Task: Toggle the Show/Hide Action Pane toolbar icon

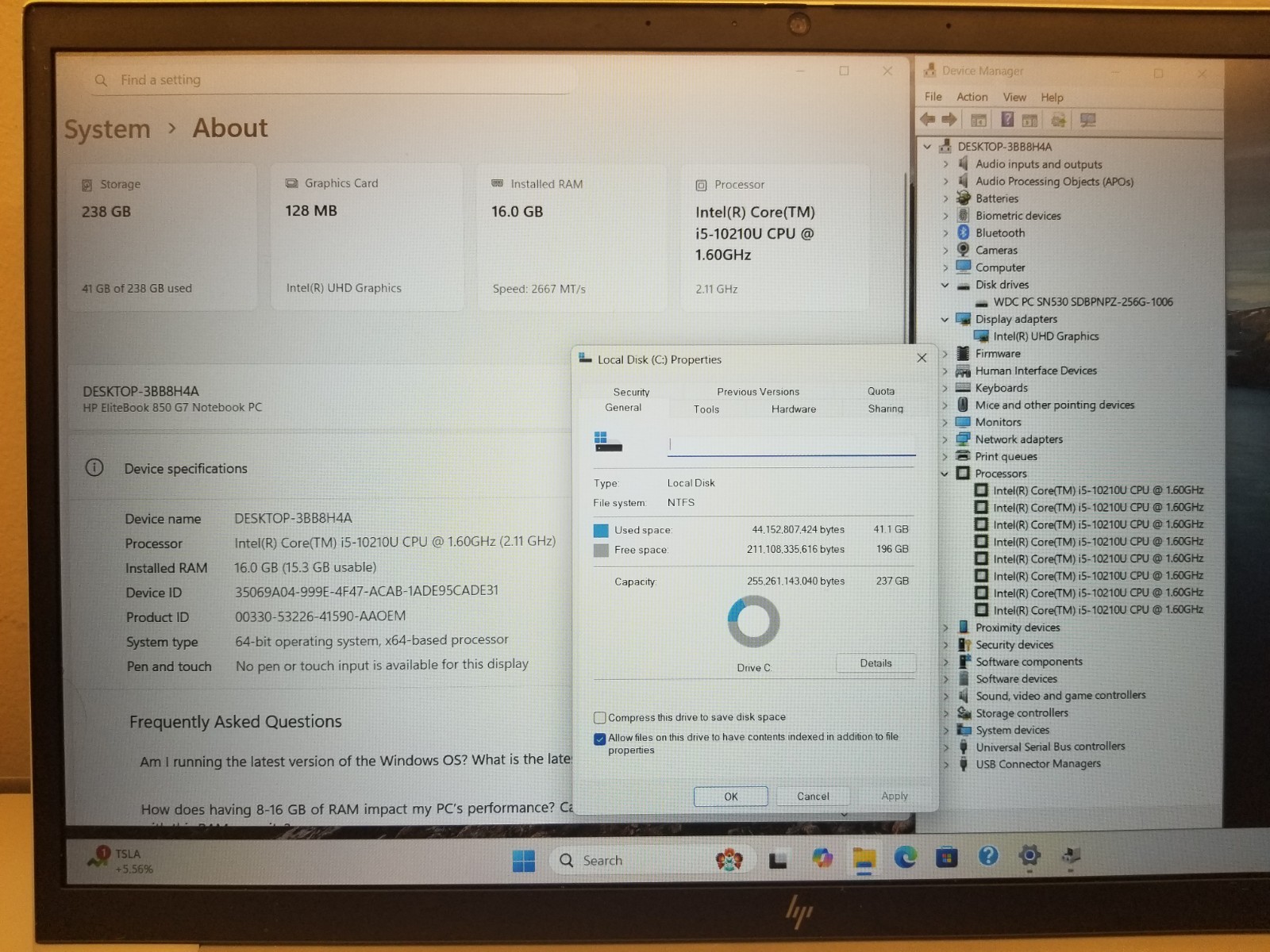Action: (1029, 121)
